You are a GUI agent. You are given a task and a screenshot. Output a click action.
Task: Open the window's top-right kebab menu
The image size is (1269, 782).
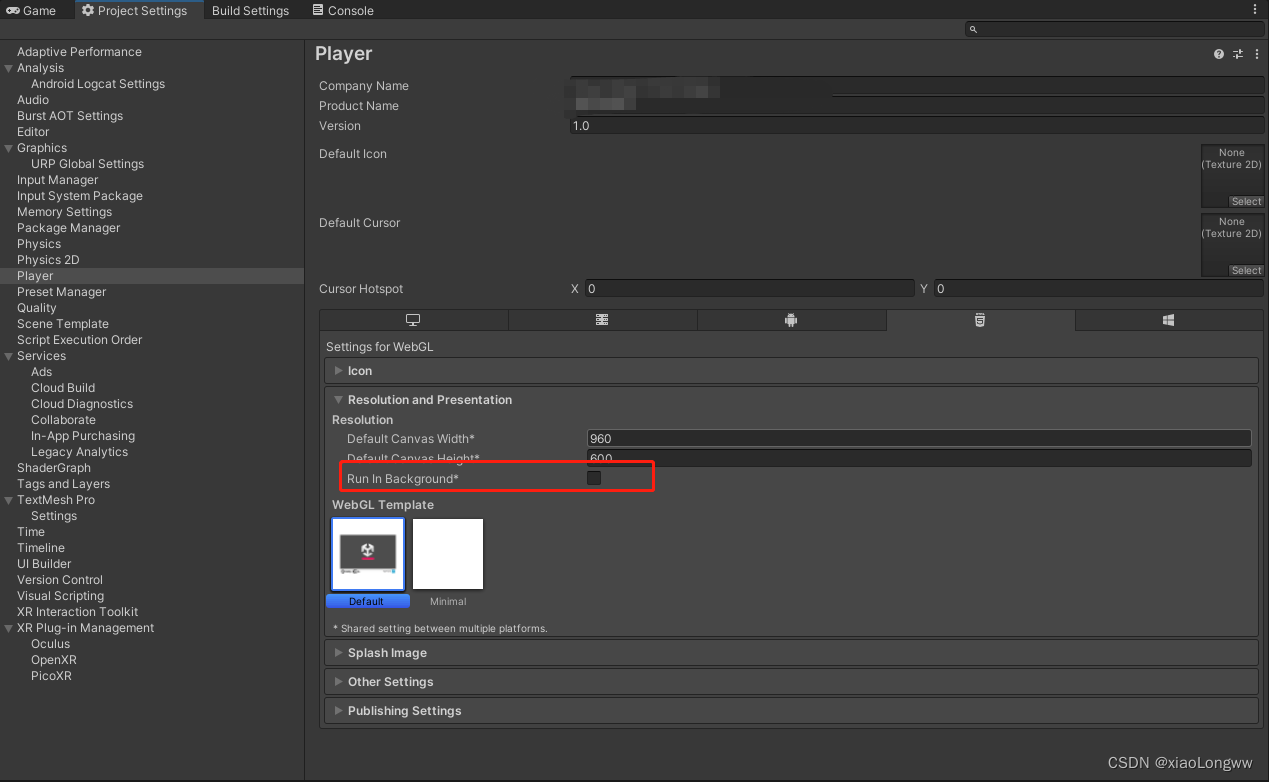click(x=1255, y=9)
